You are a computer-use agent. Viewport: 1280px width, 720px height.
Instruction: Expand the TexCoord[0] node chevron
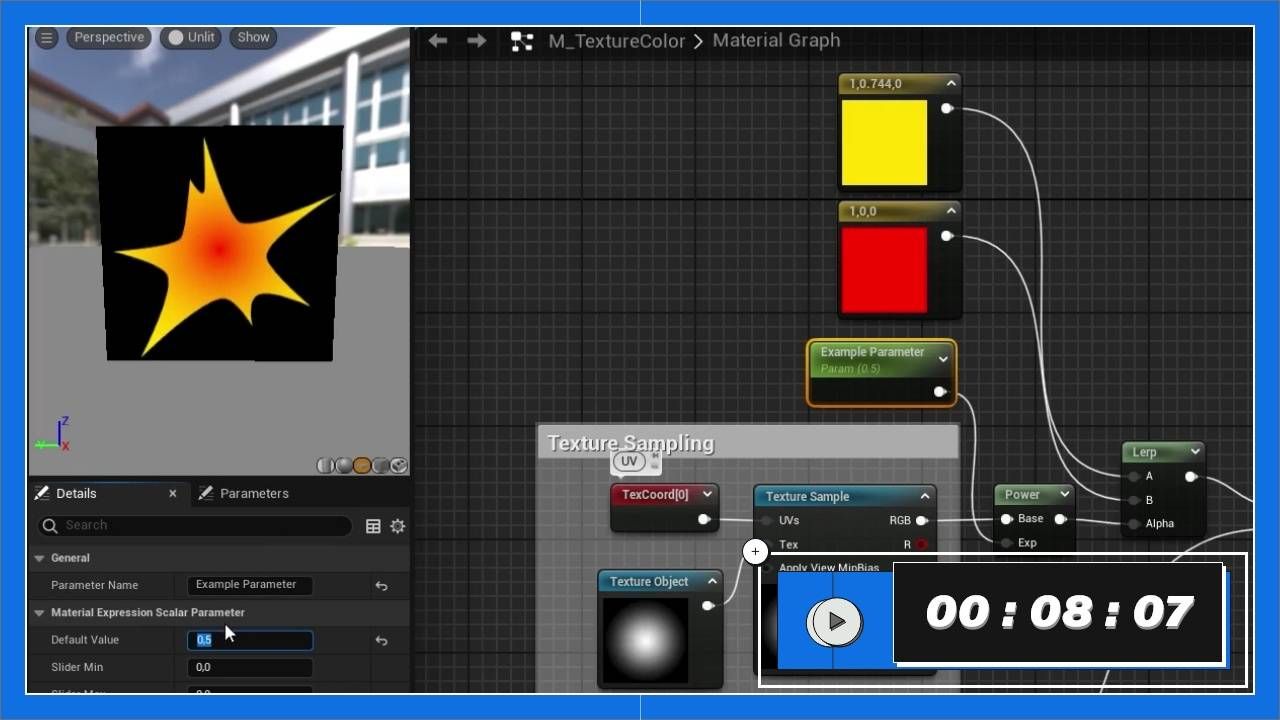click(x=708, y=494)
